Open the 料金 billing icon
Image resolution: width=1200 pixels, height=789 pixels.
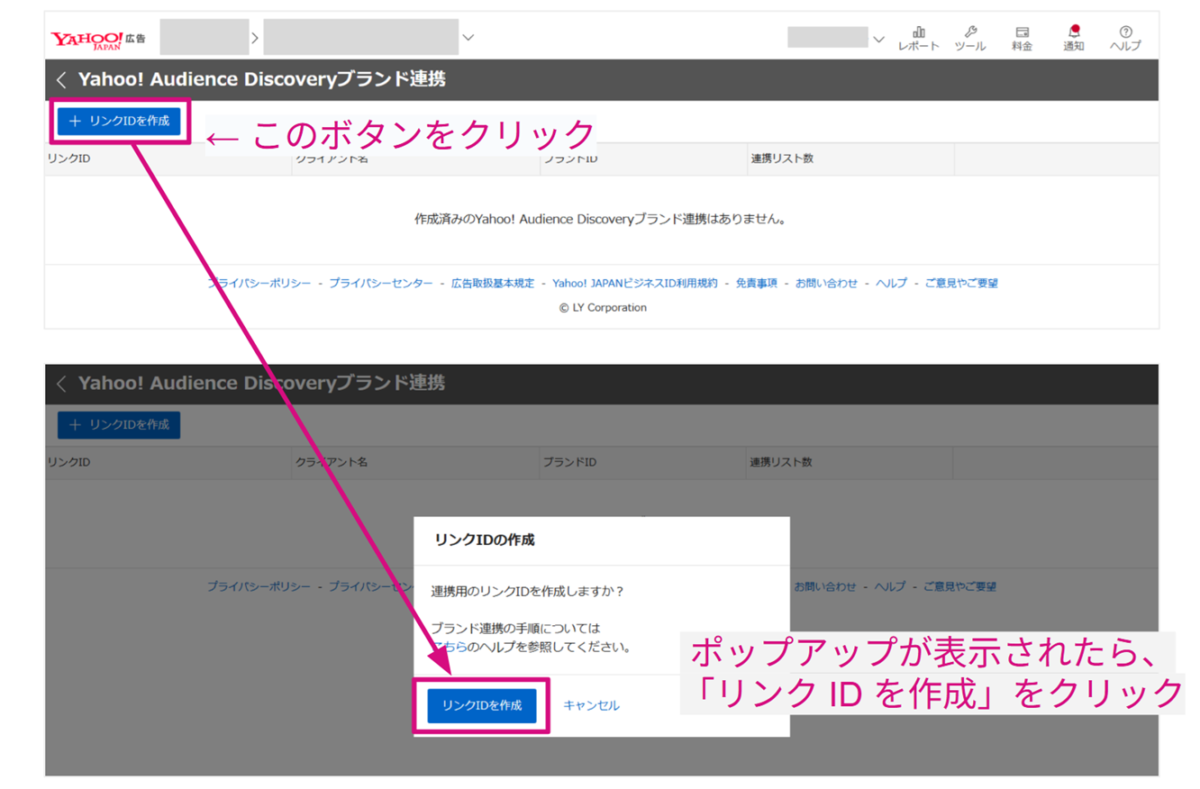tap(1022, 38)
